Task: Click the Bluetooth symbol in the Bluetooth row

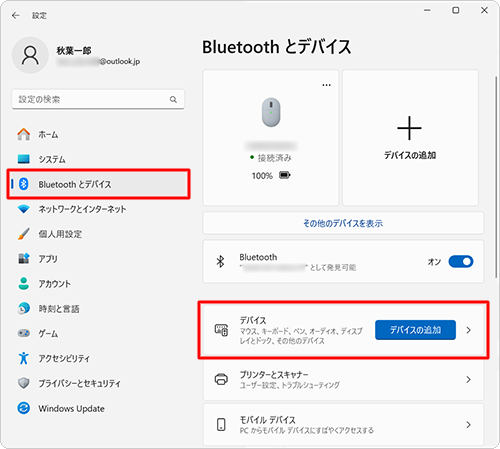Action: click(x=220, y=262)
